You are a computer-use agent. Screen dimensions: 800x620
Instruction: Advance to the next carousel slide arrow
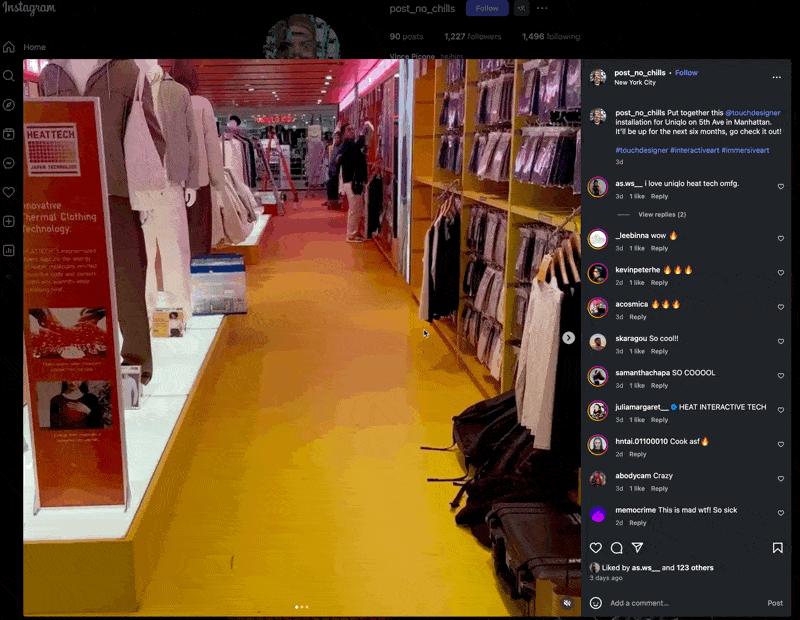[568, 338]
